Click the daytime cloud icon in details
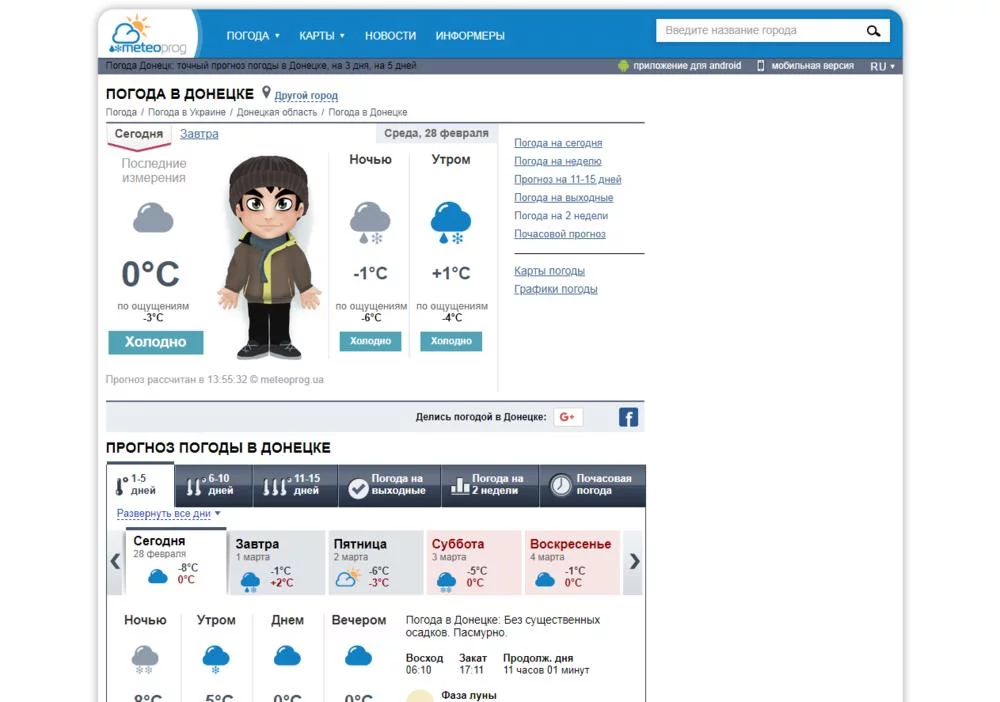Viewport: 1000px width, 702px height. point(287,655)
